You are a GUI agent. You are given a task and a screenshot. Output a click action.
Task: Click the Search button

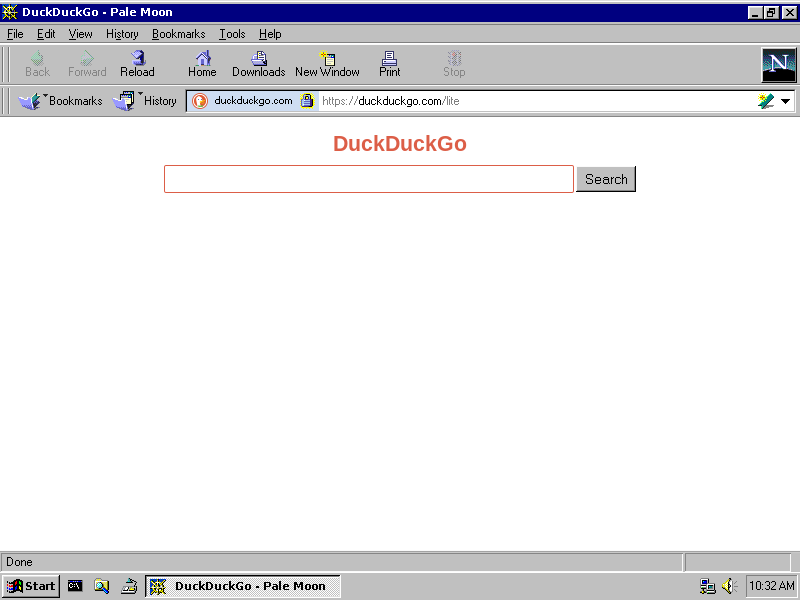(x=606, y=179)
